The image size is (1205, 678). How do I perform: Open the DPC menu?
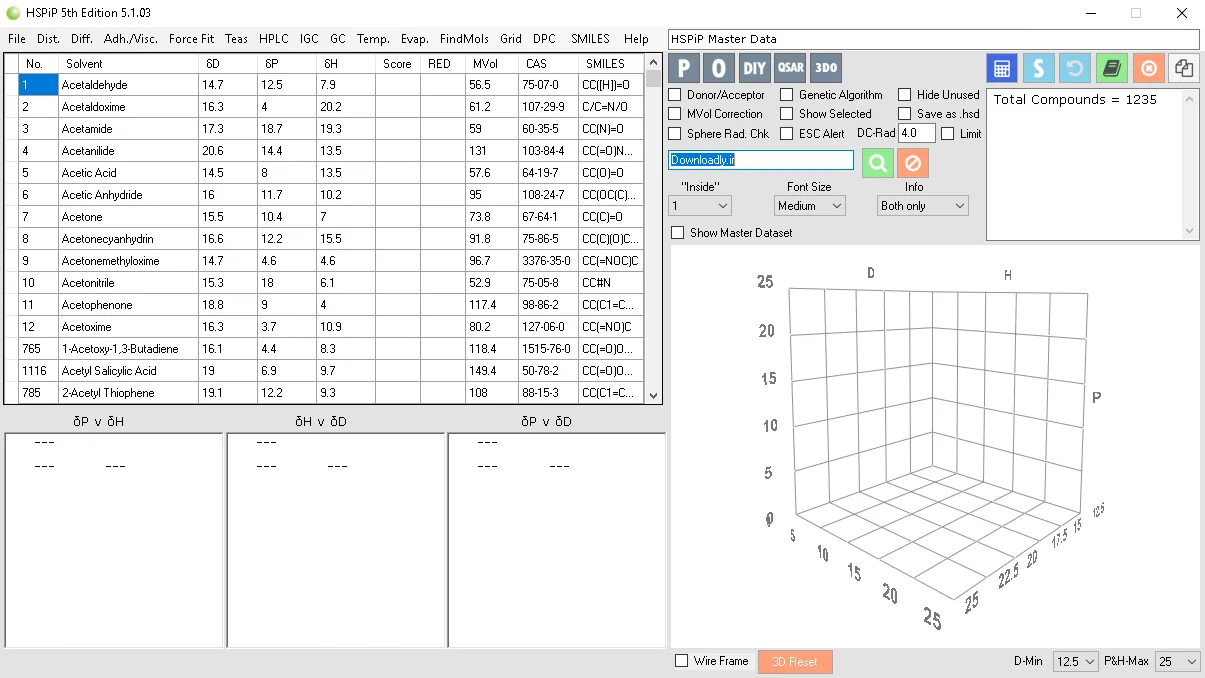point(544,39)
